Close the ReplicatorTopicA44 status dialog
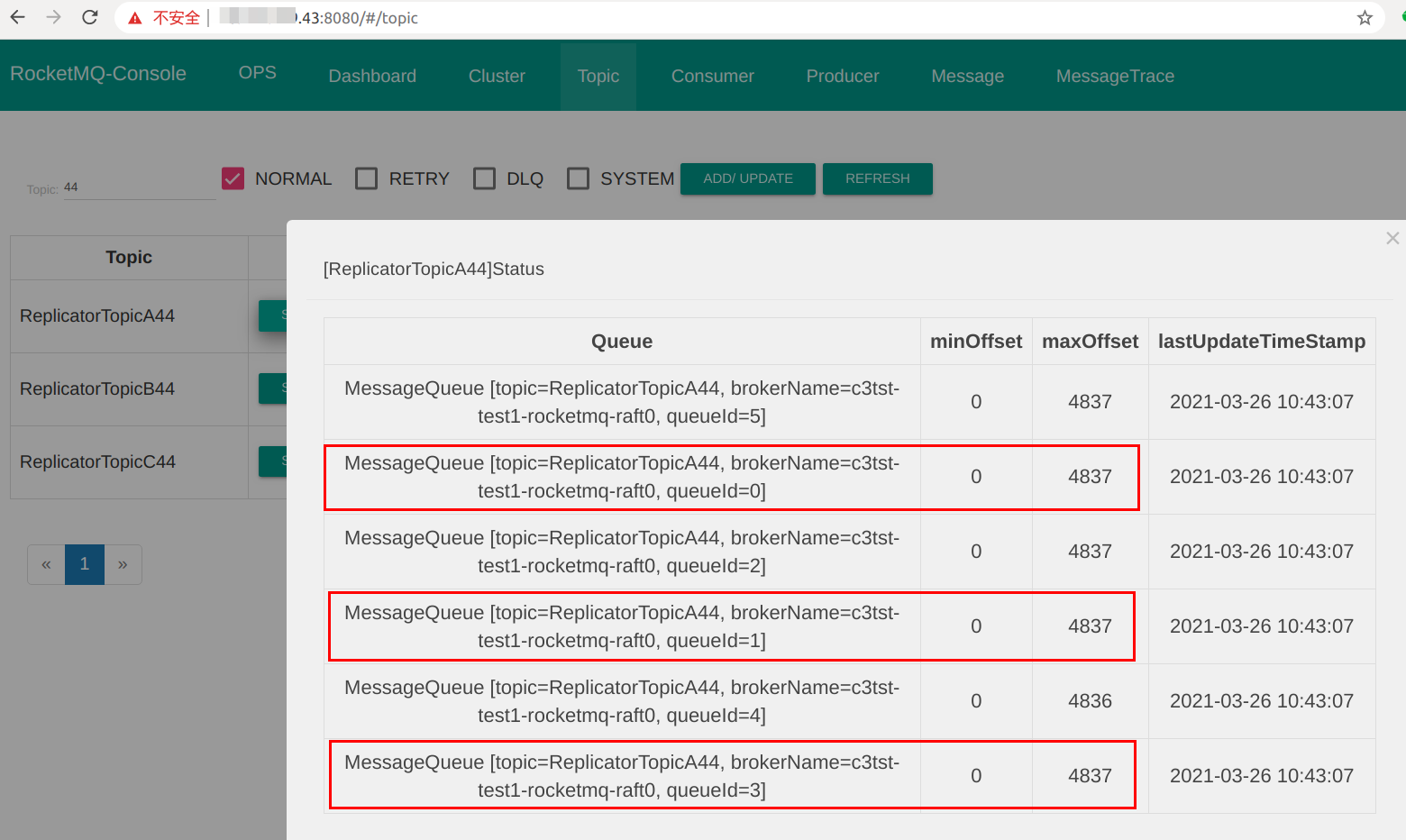This screenshot has width=1406, height=840. 1392,238
